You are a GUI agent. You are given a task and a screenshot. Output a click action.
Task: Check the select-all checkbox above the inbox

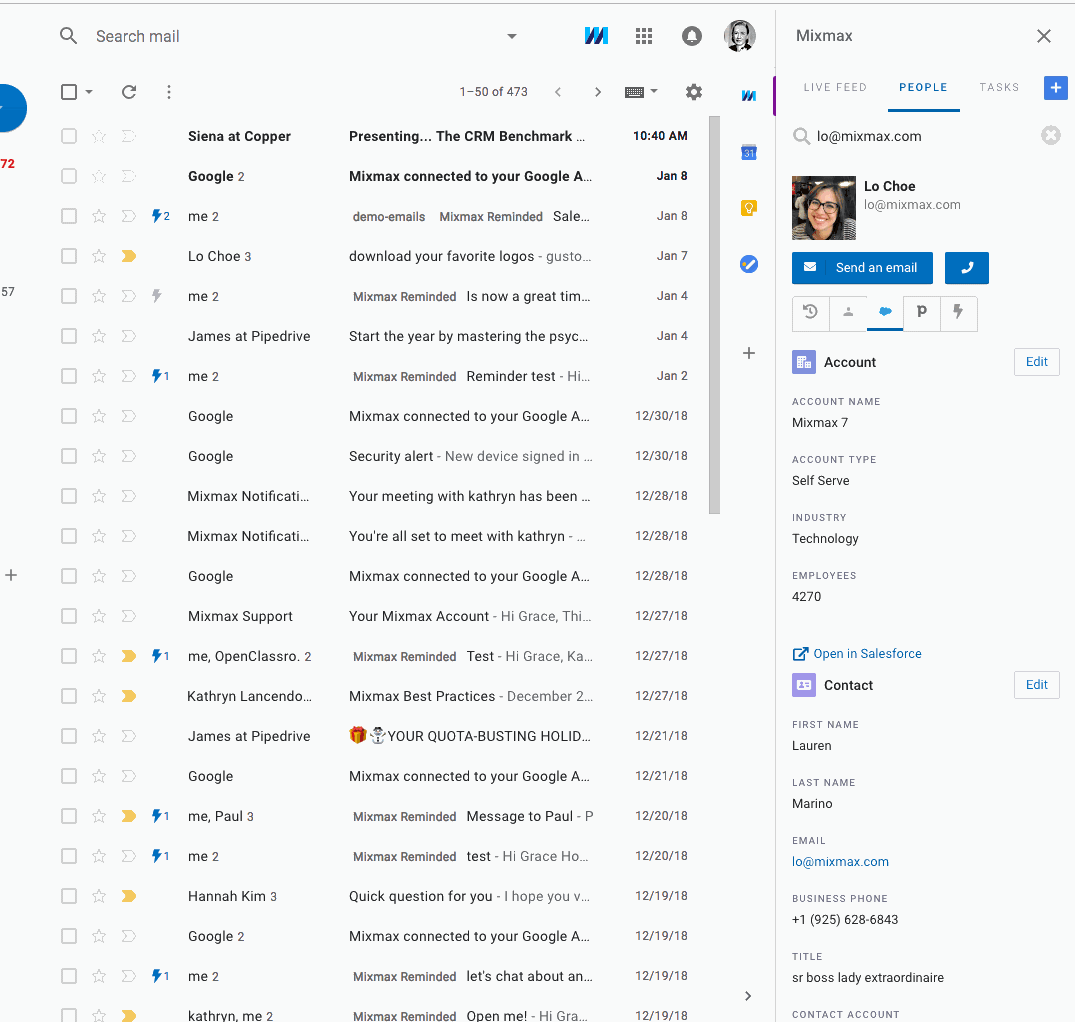tap(68, 91)
